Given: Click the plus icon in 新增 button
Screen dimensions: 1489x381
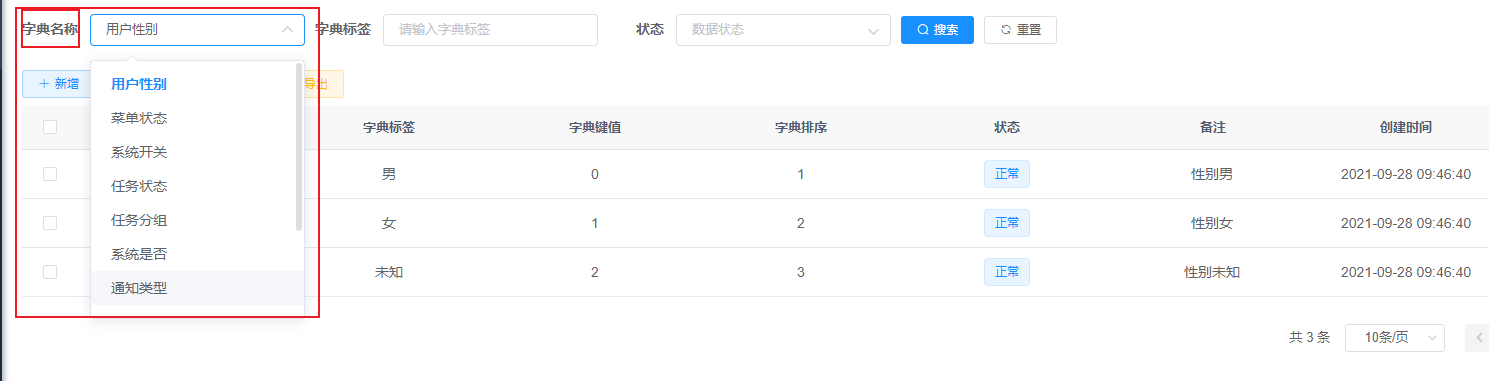Looking at the screenshot, I should click(44, 84).
